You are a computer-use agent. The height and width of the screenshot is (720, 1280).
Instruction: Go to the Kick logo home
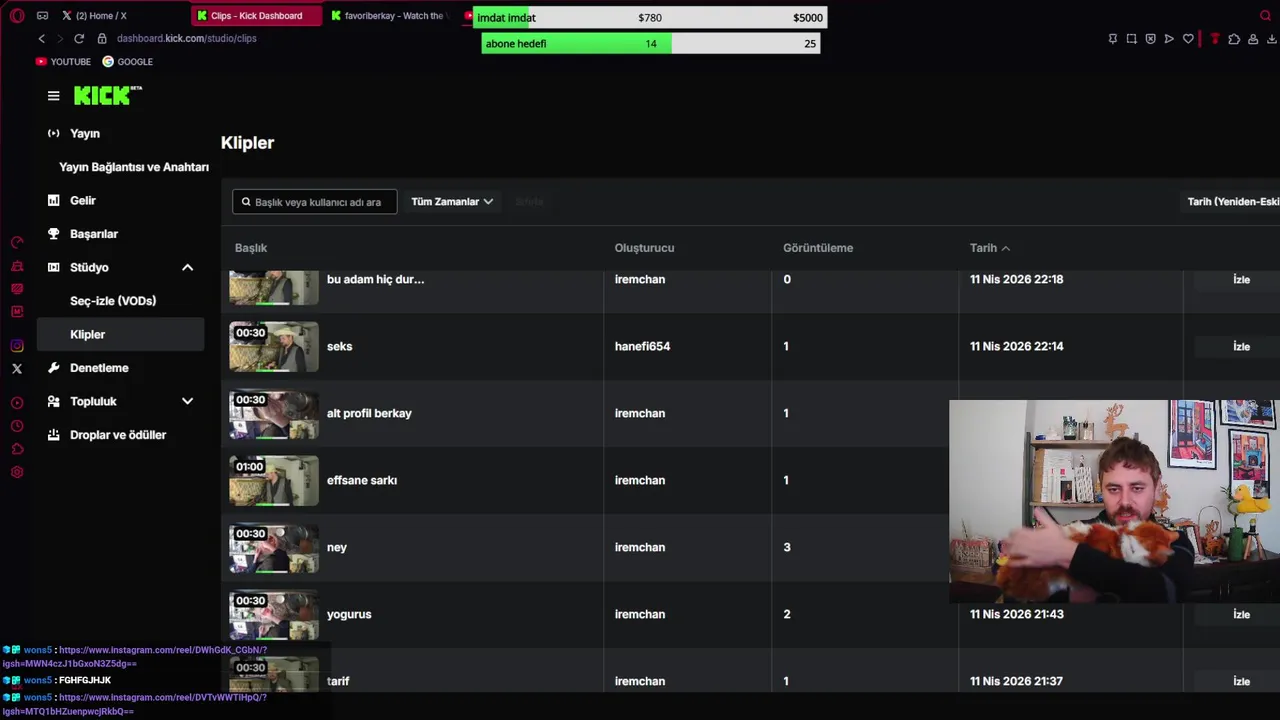[x=108, y=95]
